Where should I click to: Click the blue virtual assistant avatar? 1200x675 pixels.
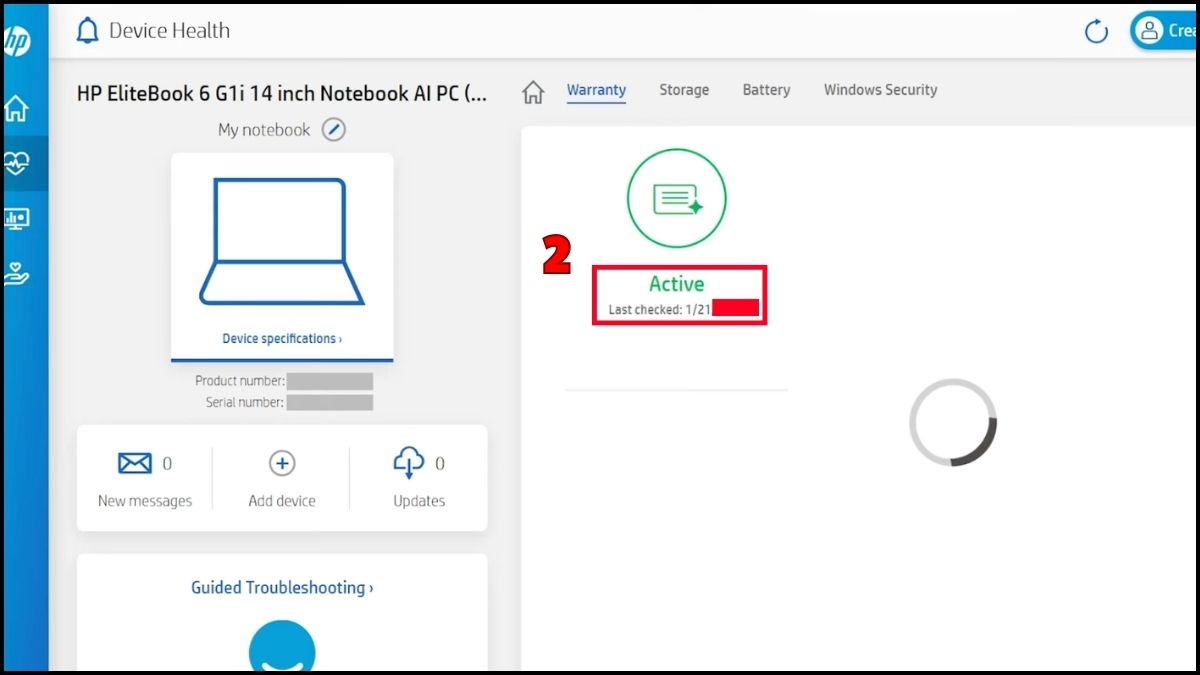tap(282, 647)
